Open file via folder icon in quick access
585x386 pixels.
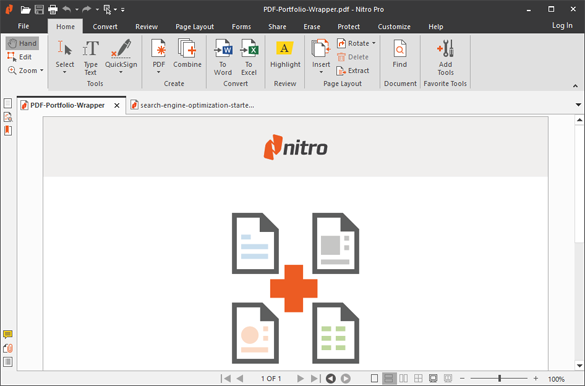click(x=25, y=10)
